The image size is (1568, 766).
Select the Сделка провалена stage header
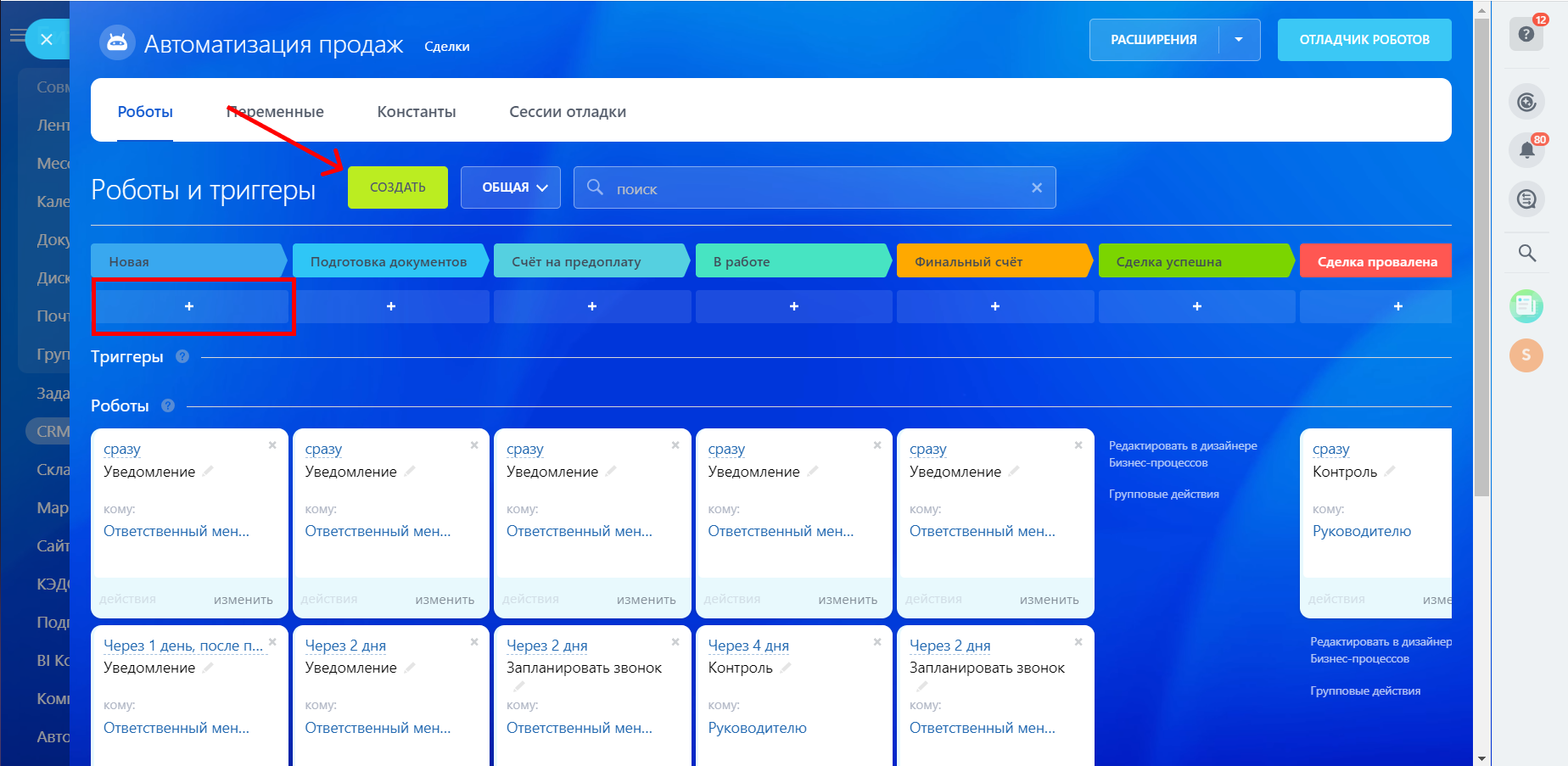coord(1376,261)
